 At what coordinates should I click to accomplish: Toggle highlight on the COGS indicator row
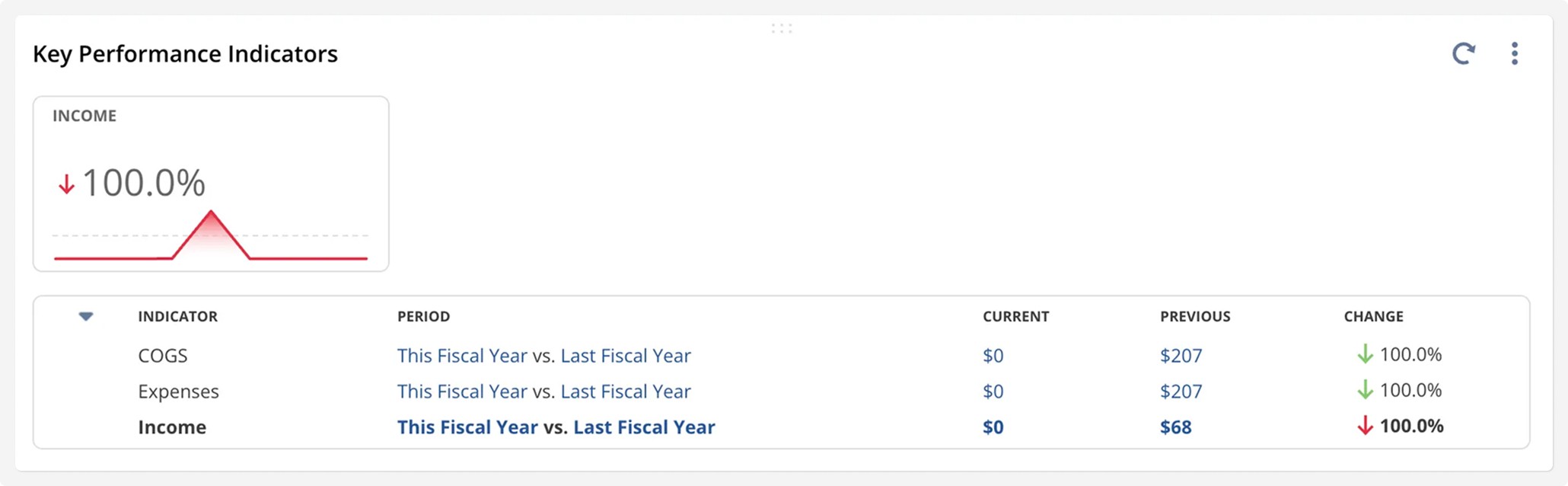164,355
